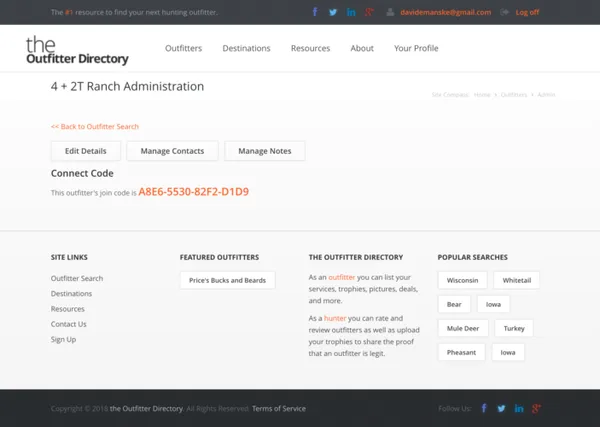This screenshot has width=600, height=427.
Task: Open featured outfitter Price's Bucks and Beards
Action: [227, 280]
